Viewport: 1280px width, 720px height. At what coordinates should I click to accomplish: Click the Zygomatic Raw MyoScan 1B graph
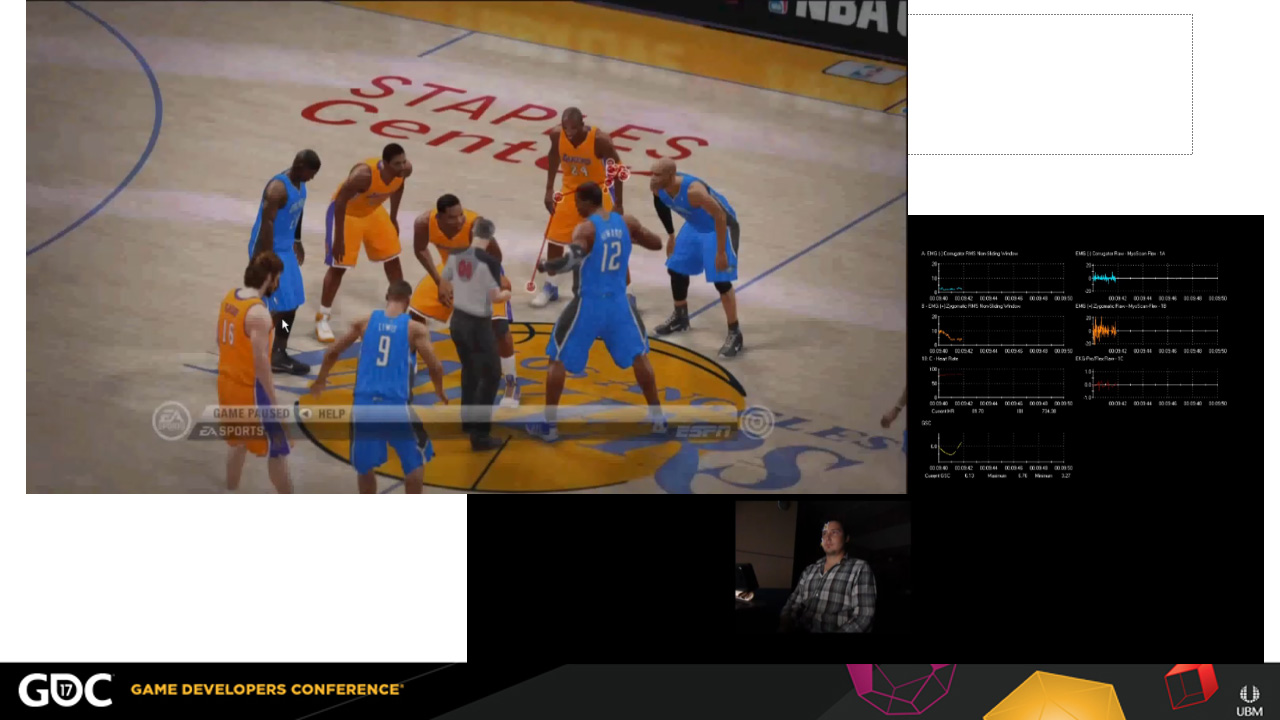[x=1156, y=331]
